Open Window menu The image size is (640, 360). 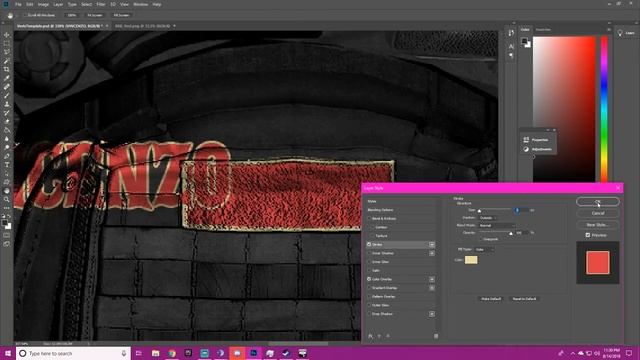[x=140, y=4]
